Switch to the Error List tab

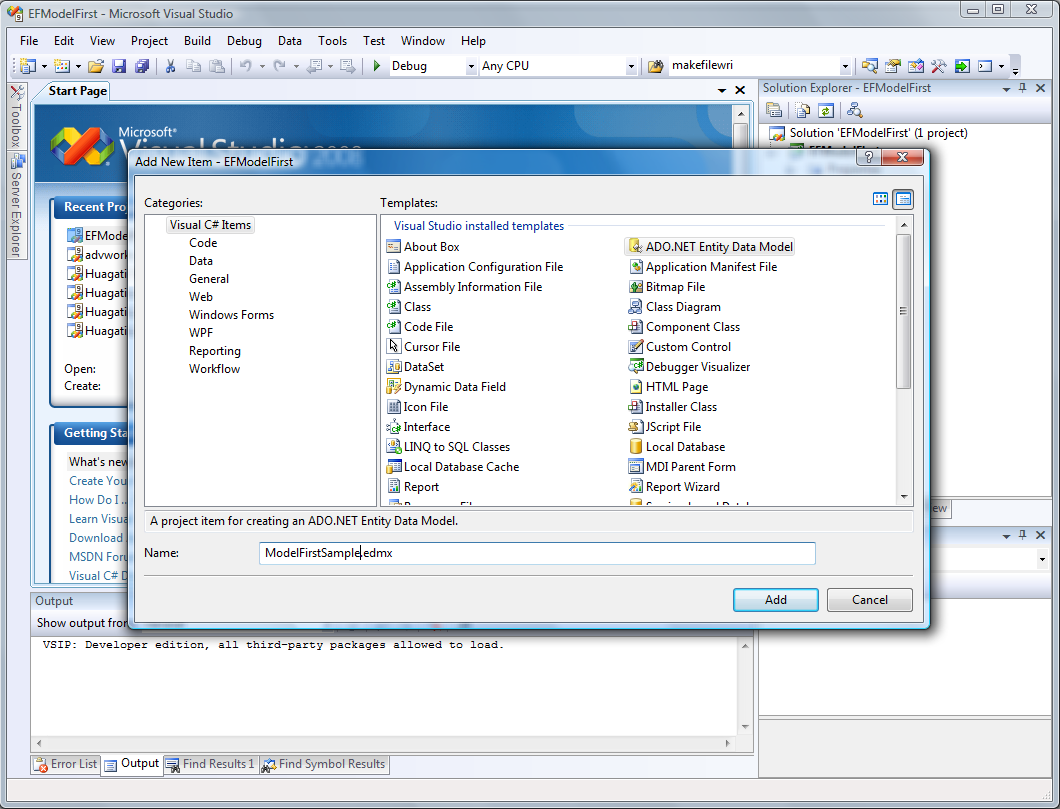[66, 764]
